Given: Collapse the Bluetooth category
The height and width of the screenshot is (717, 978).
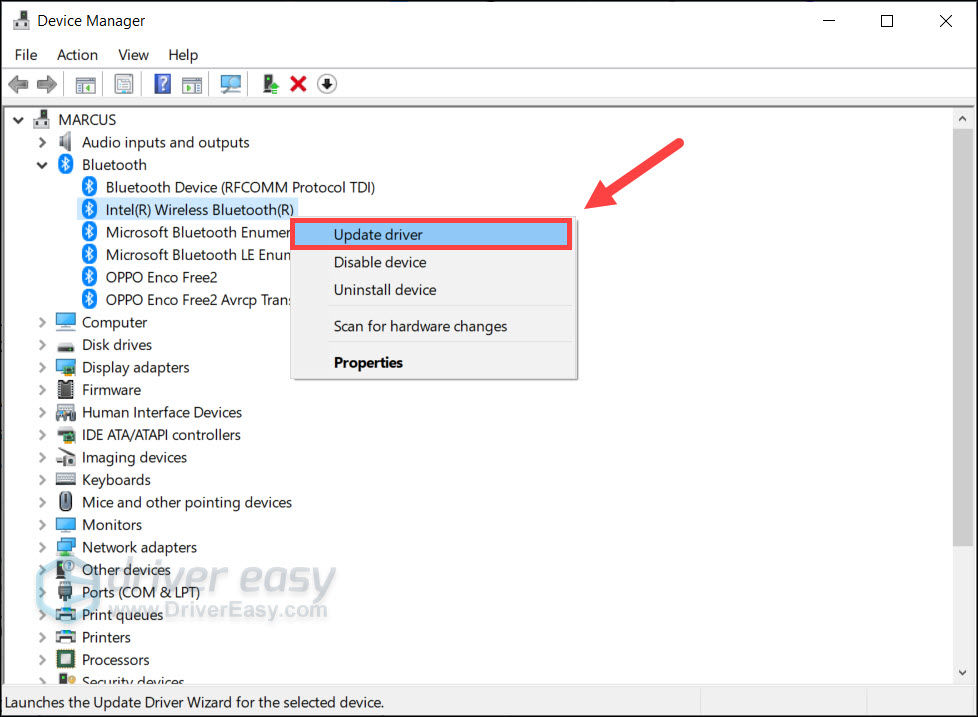Looking at the screenshot, I should (42, 165).
